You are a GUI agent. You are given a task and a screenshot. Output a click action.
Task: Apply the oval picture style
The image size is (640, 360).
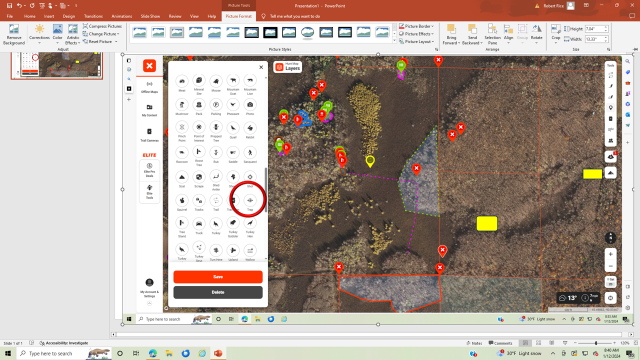307,32
